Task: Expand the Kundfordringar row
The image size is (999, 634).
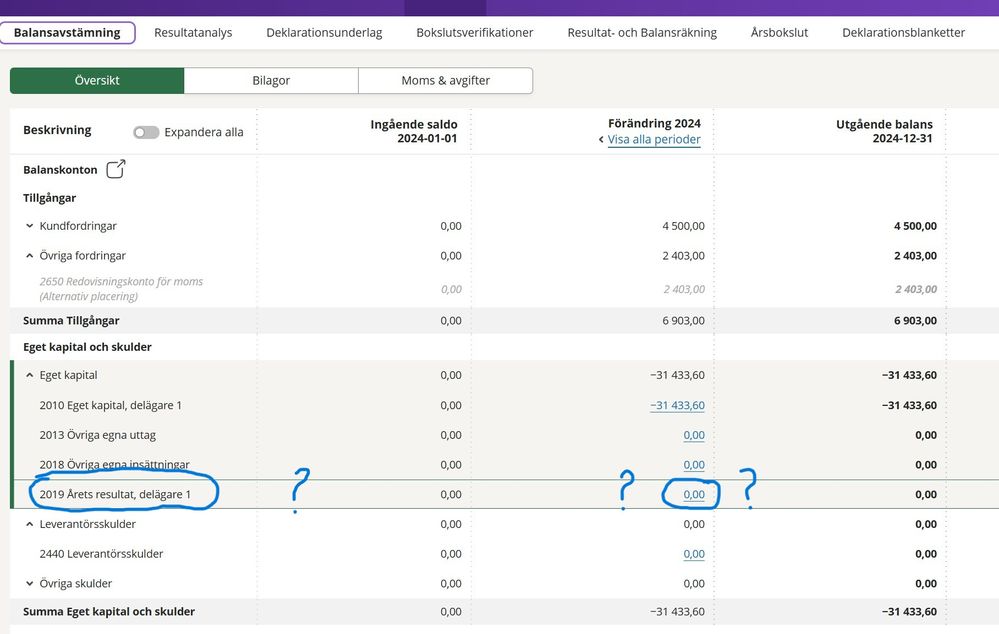Action: click(30, 226)
